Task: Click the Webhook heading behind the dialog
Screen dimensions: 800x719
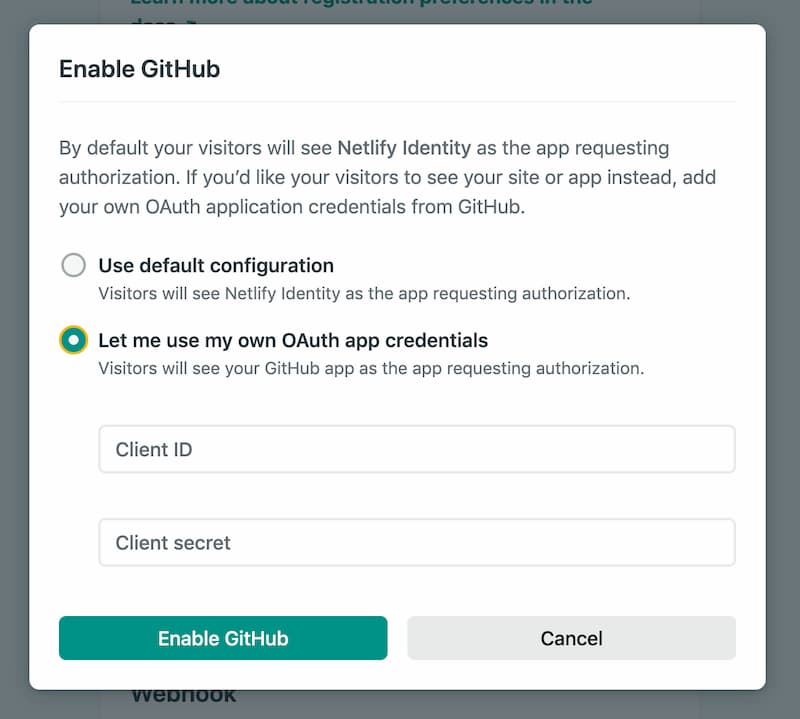Action: (x=184, y=696)
